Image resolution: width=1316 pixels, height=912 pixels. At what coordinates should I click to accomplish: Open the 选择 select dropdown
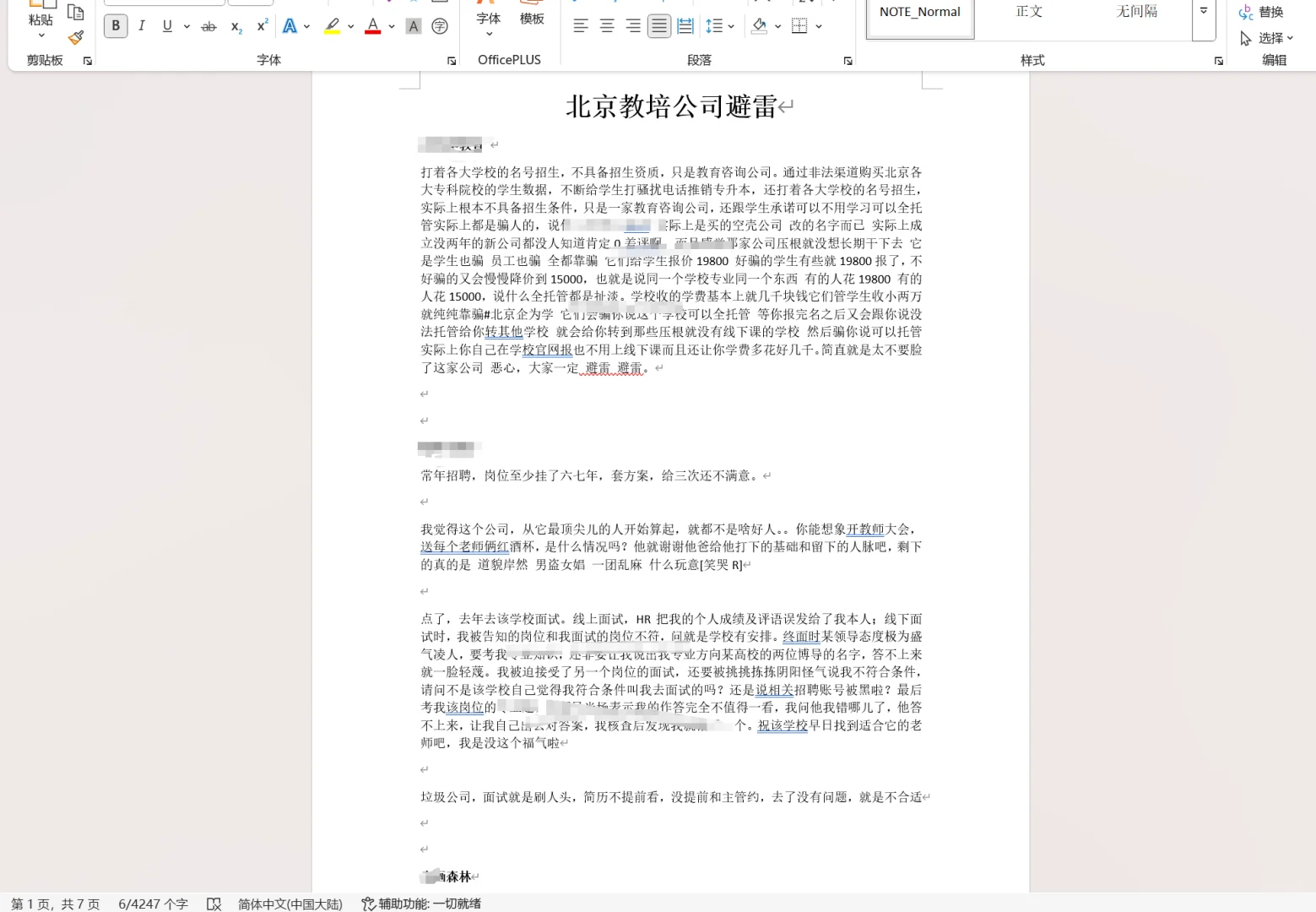tap(1266, 38)
